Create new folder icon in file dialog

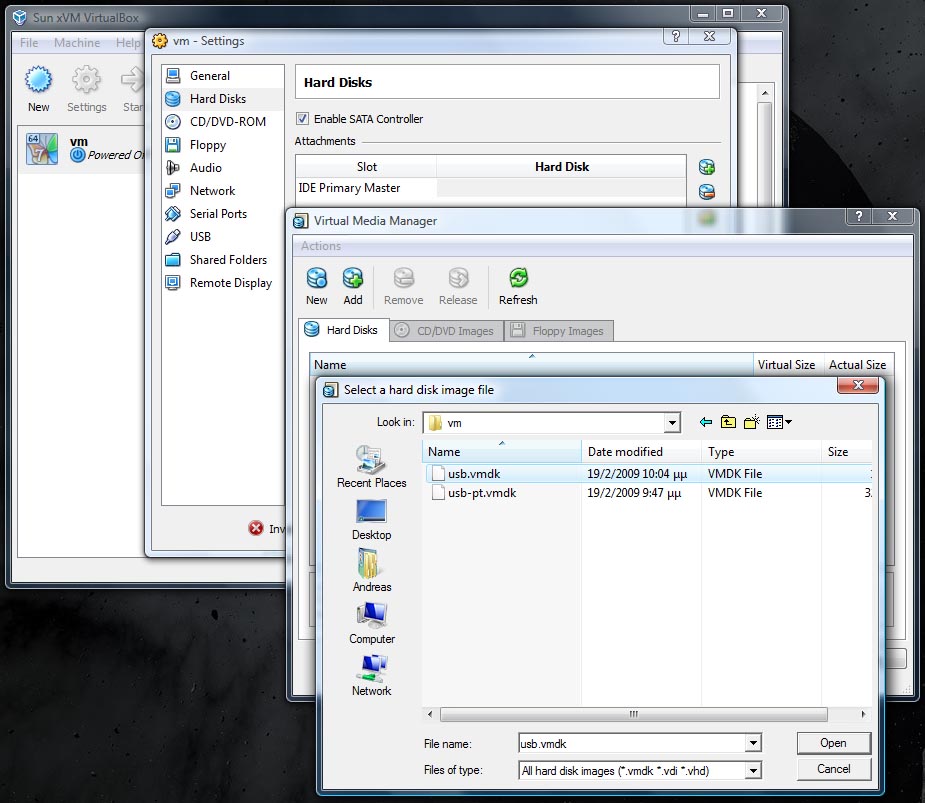coord(752,422)
